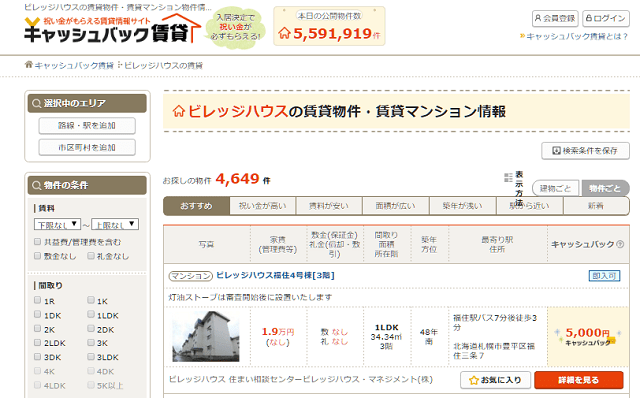Check 1LDK layout checkbox
Viewport: 640px width, 398px height.
pos(91,314)
